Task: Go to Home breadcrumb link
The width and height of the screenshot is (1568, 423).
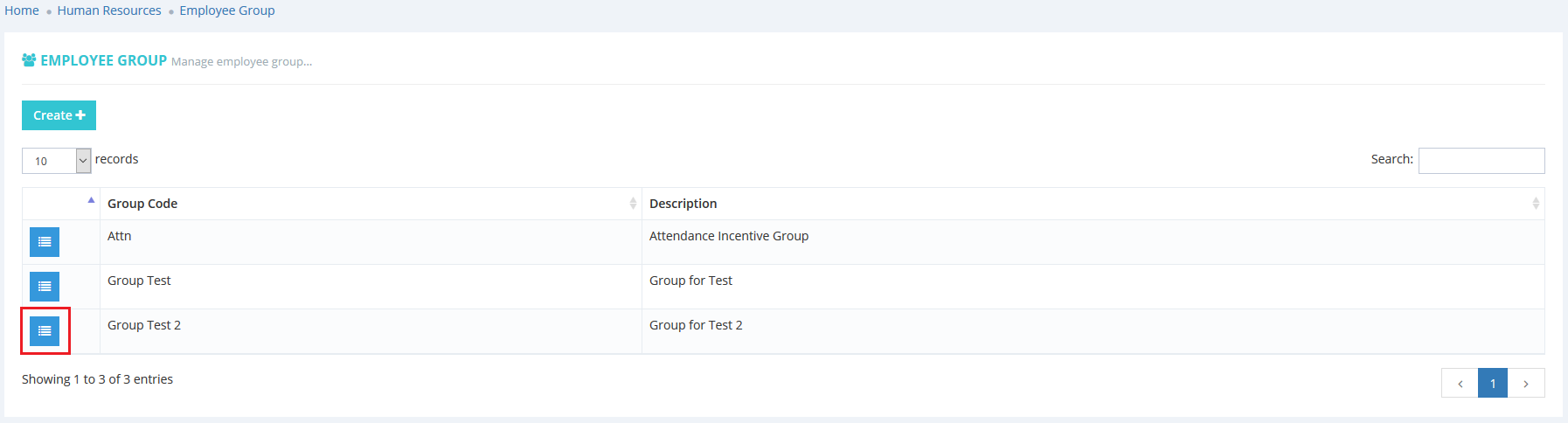Action: [22, 10]
